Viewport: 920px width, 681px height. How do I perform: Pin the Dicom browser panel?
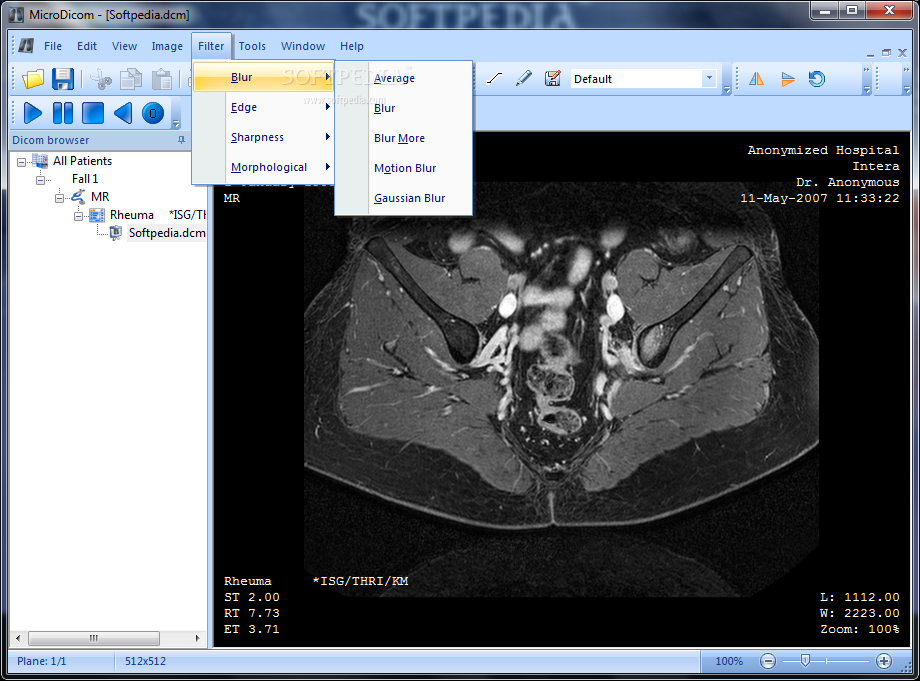pyautogui.click(x=181, y=140)
